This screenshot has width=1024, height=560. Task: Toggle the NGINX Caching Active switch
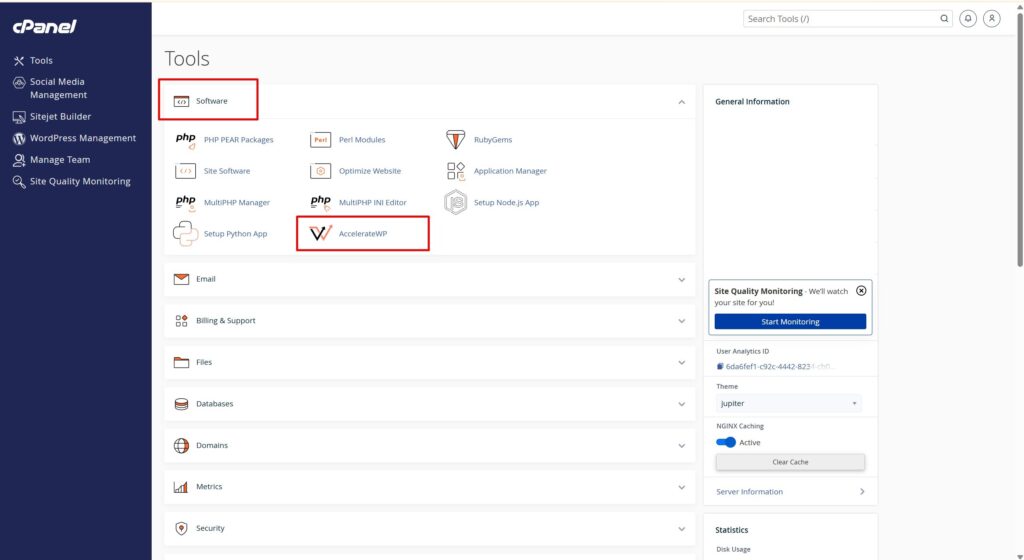pos(726,442)
